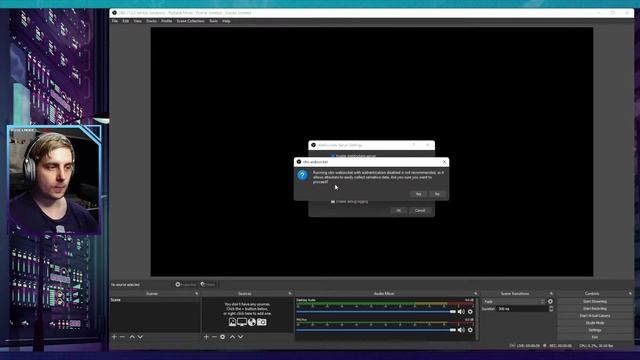Pop out the Scenes dock
Viewport: 640px width, 360px height.
(197, 293)
